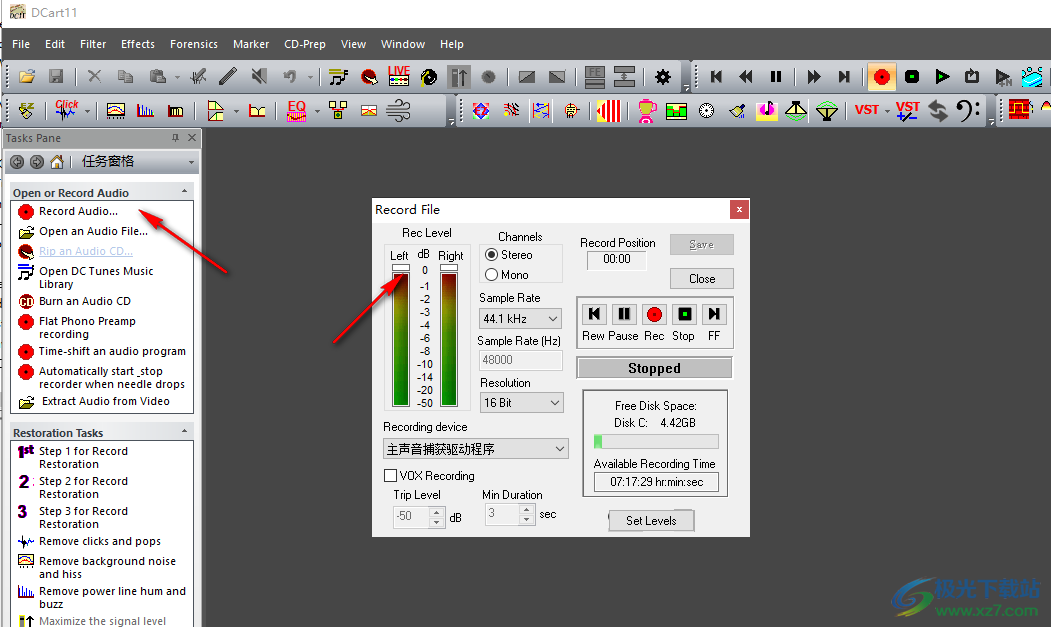Expand the Recording device dropdown
Image resolution: width=1051 pixels, height=627 pixels.
476,449
